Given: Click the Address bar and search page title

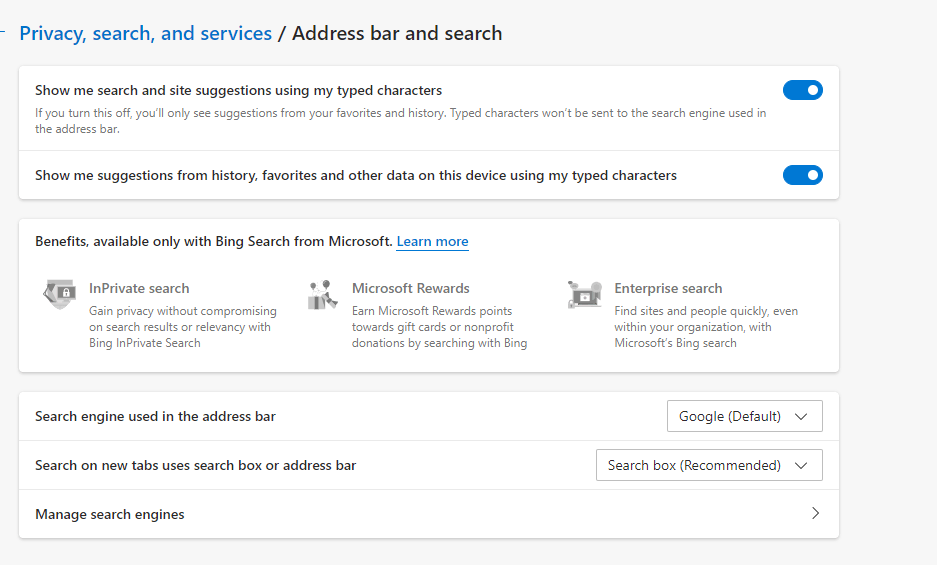Looking at the screenshot, I should pos(397,33).
